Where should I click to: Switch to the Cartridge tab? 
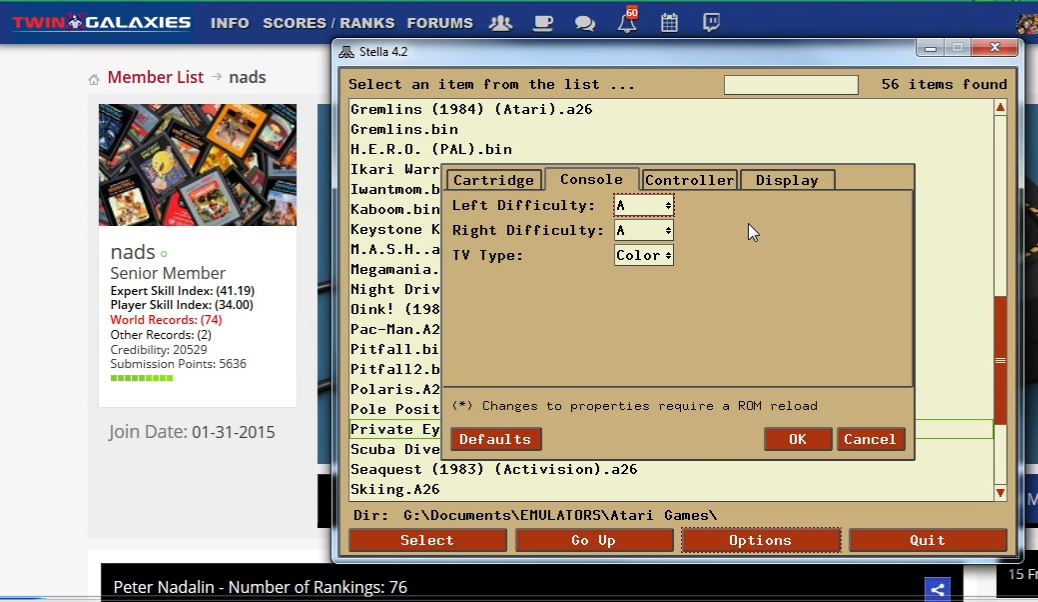[x=494, y=180]
